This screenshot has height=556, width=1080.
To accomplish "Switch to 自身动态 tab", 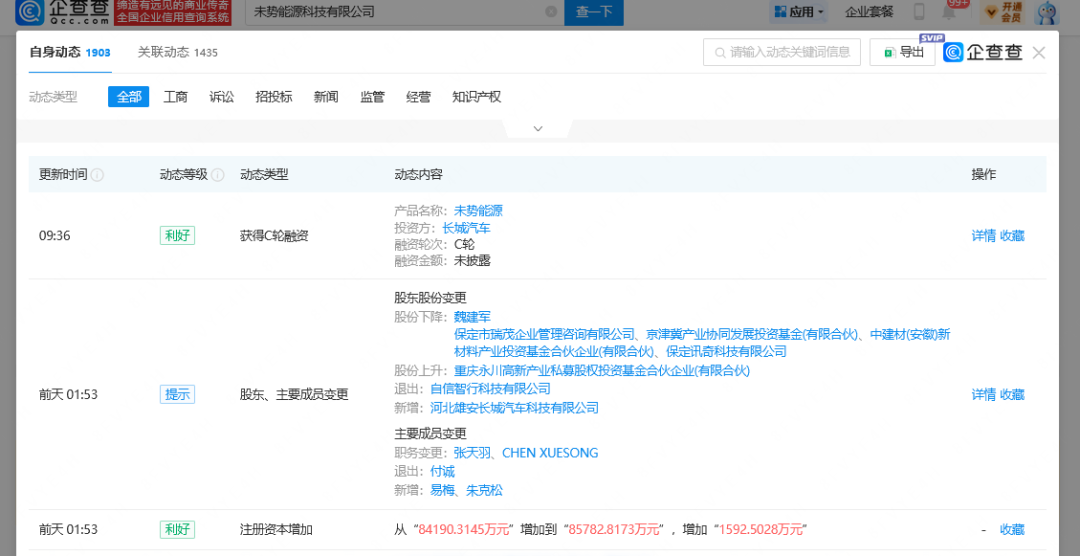I will point(70,52).
